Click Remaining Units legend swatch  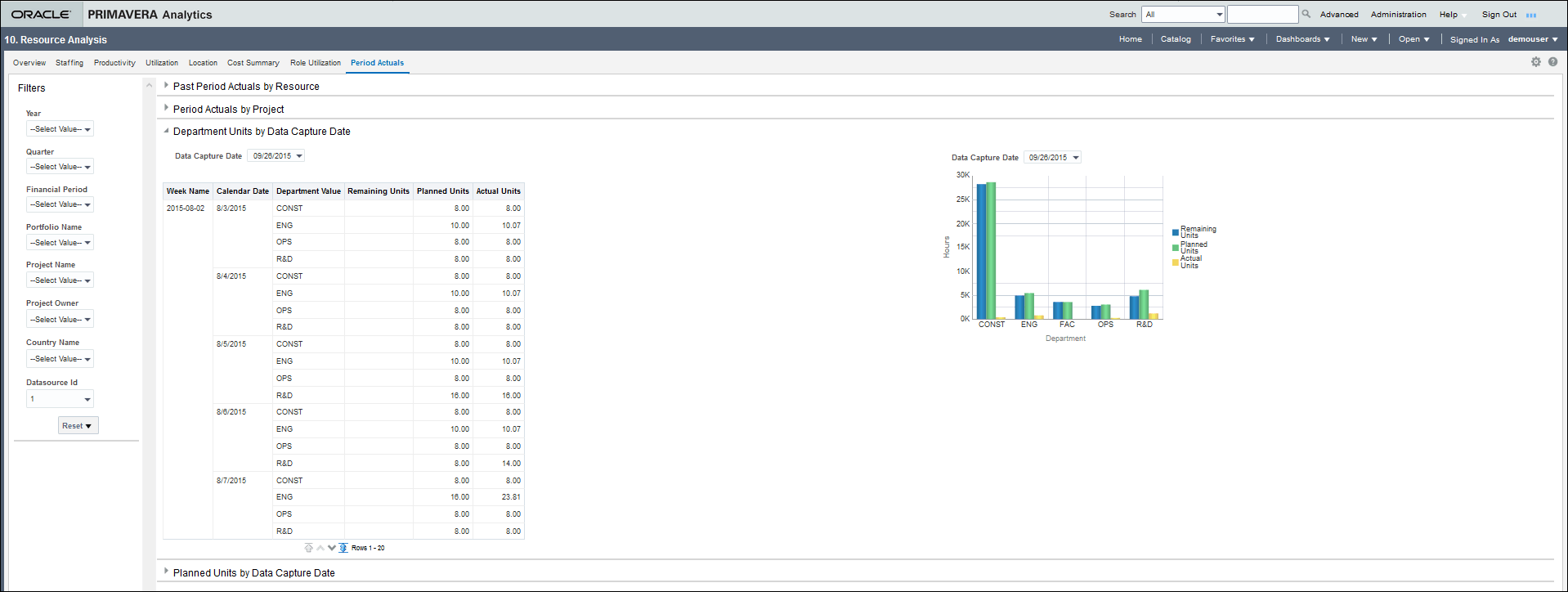(x=1176, y=232)
